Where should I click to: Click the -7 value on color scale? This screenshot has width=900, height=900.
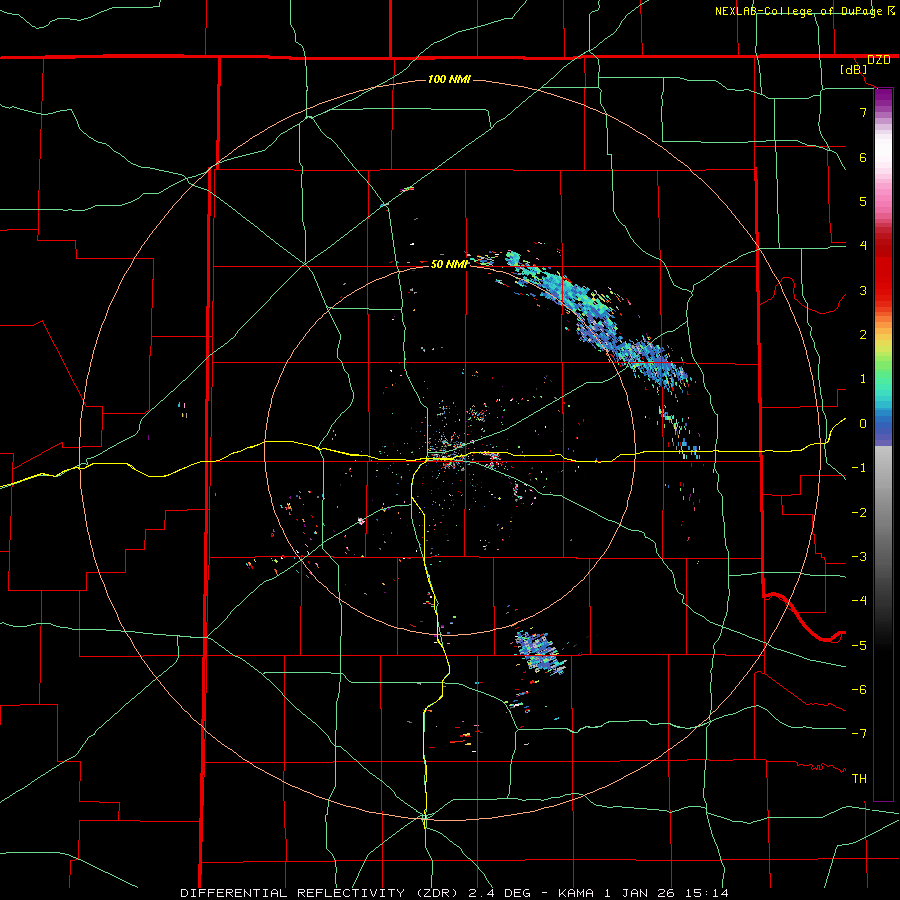859,734
